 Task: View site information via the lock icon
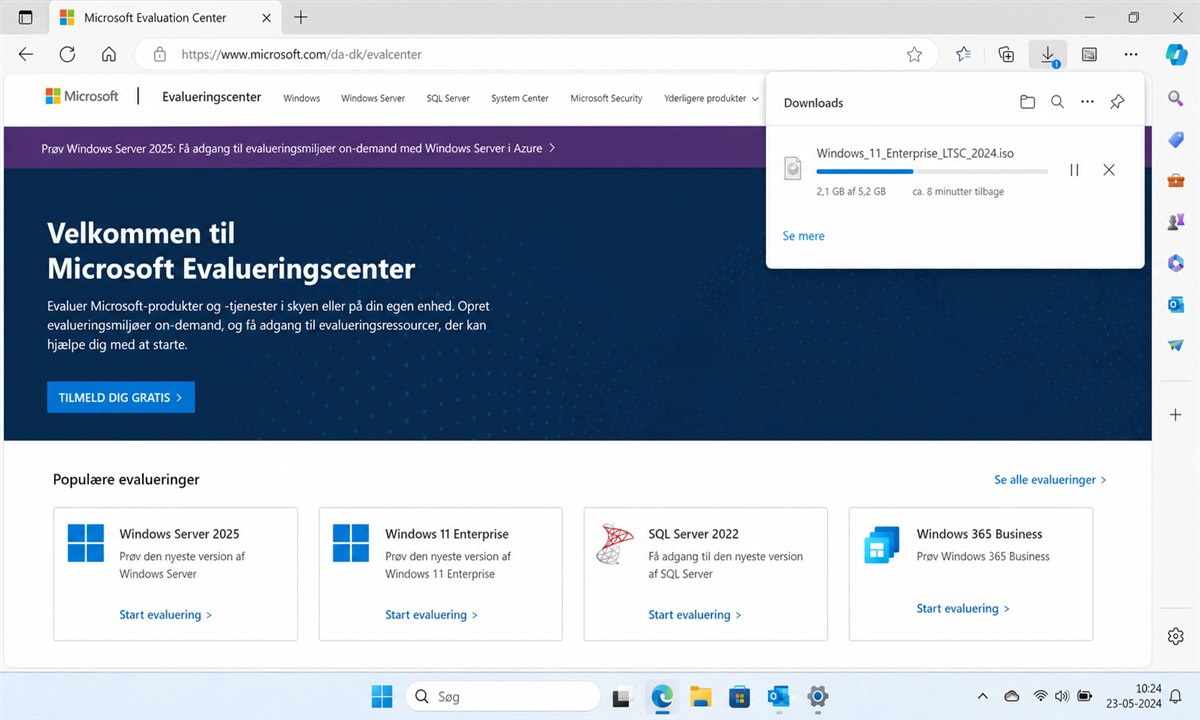159,55
